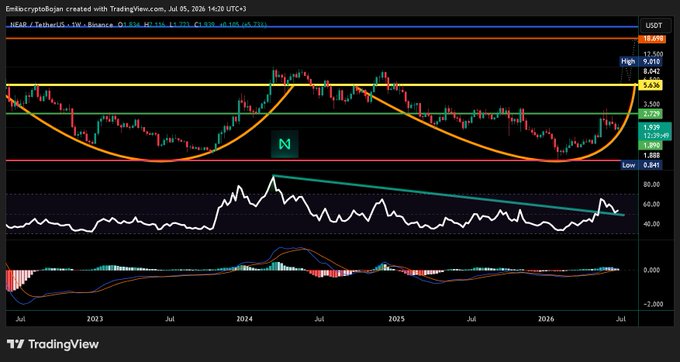Click the 12.500 price scale value
This screenshot has width=680, height=362.
653,54
